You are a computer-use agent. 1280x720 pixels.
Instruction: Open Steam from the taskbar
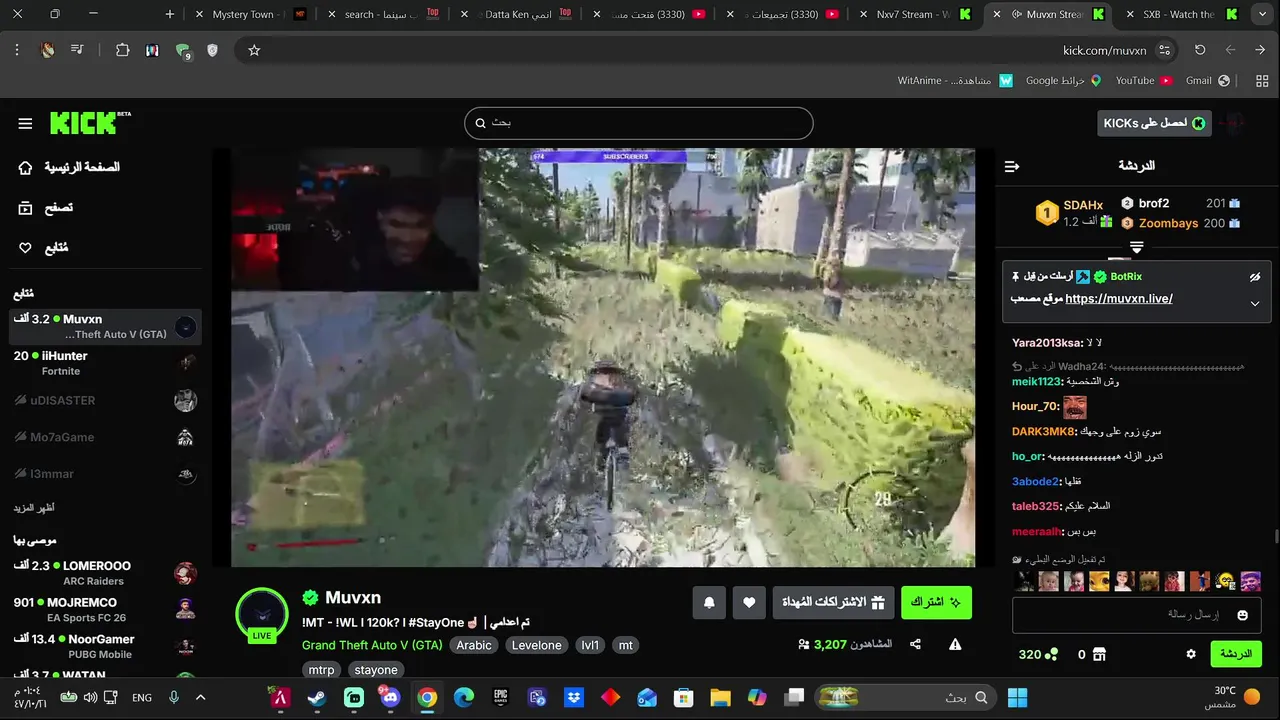click(x=316, y=697)
